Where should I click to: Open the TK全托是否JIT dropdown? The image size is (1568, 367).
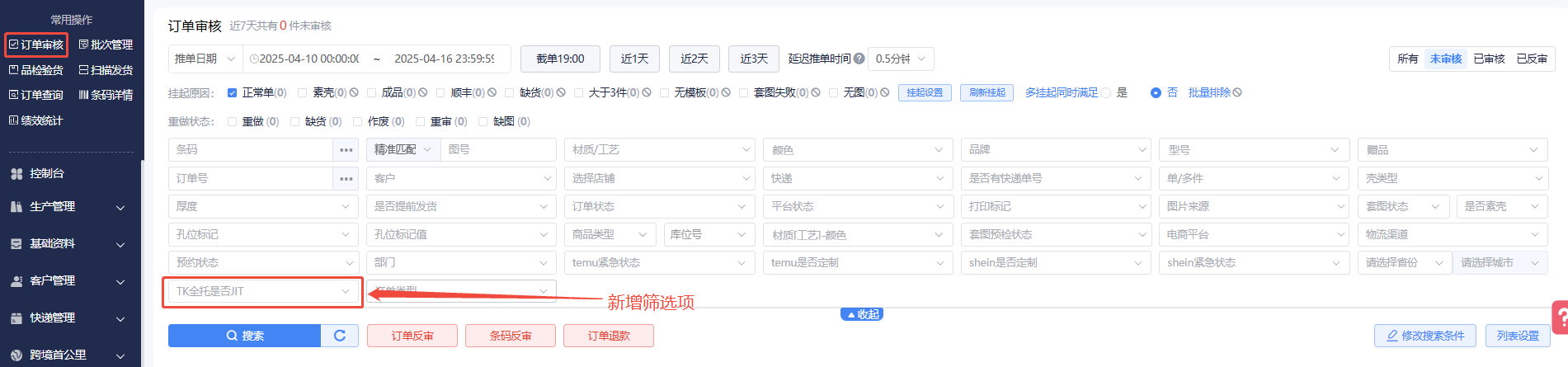(263, 291)
